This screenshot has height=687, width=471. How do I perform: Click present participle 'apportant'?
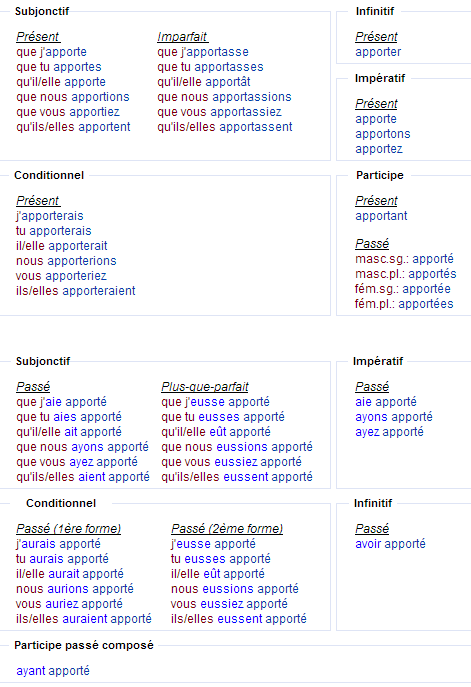pyautogui.click(x=381, y=216)
